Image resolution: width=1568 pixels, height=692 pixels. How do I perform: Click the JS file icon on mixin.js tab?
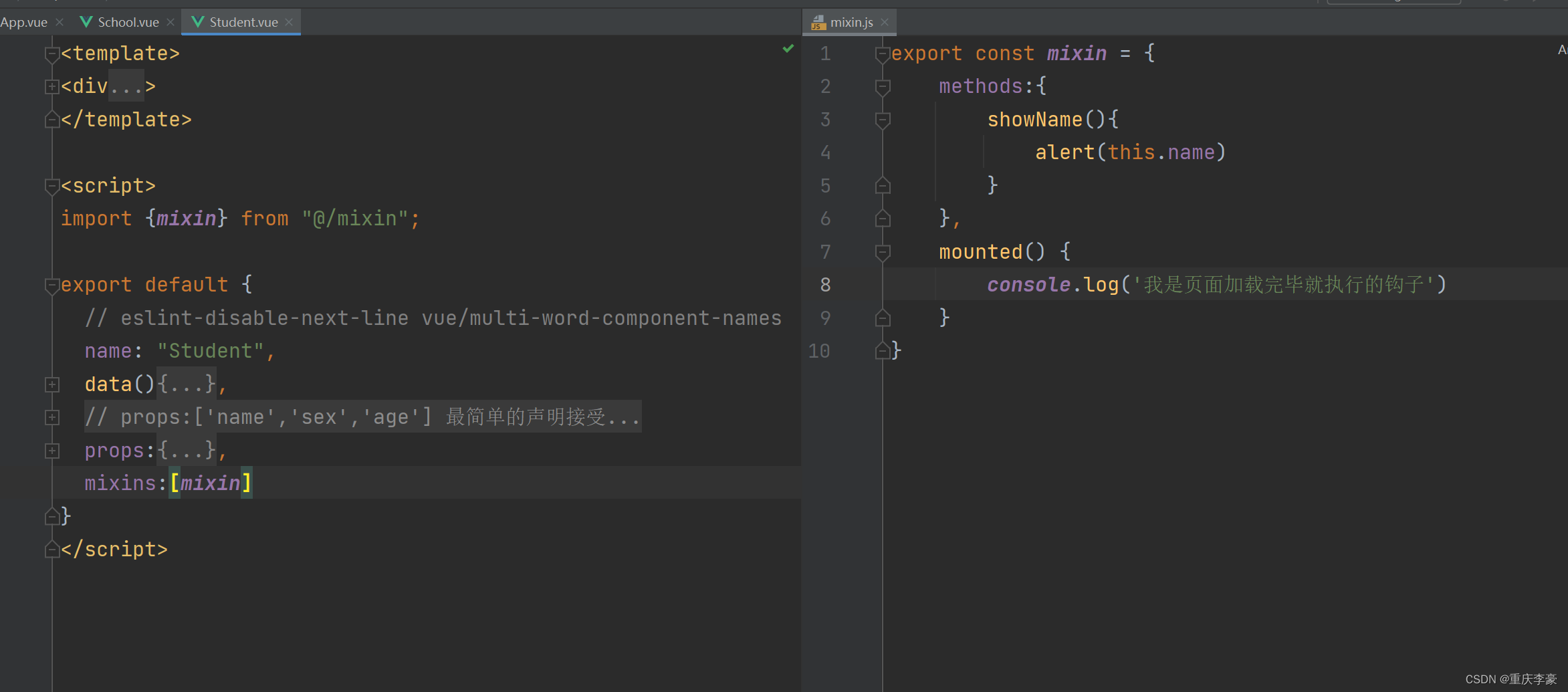[x=818, y=23]
